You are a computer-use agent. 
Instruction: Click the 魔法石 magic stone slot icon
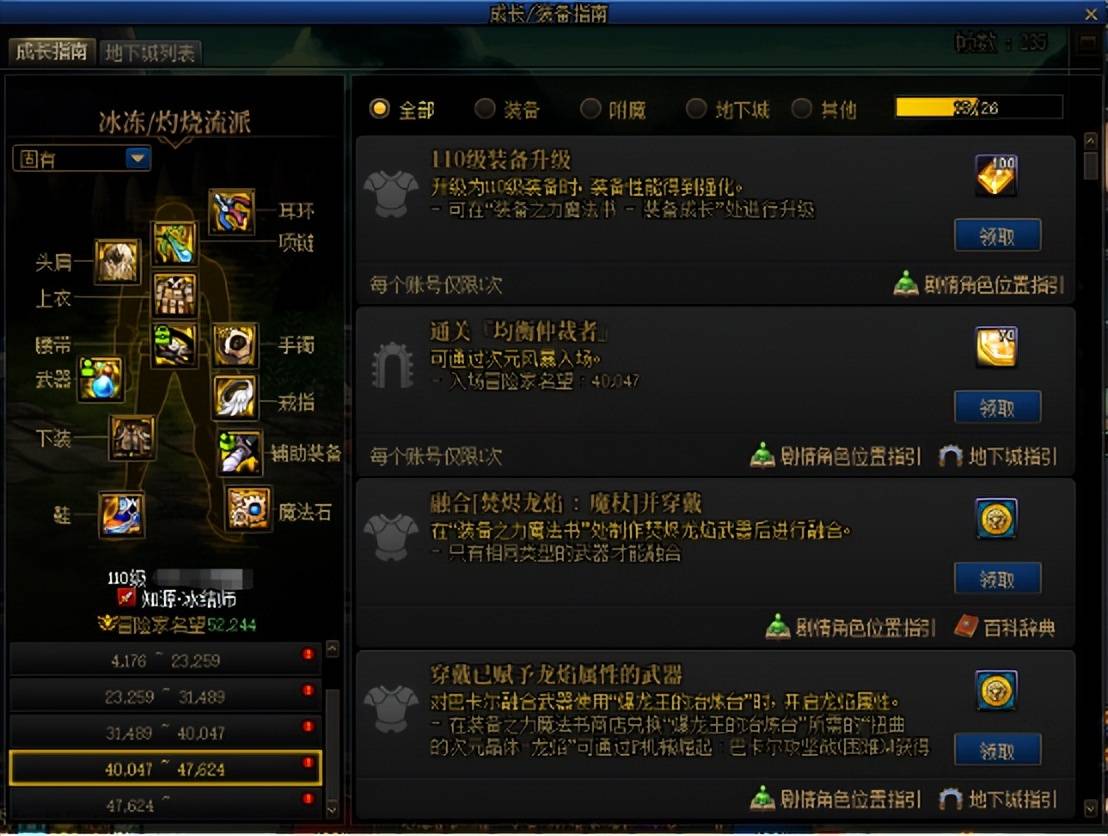[x=248, y=508]
